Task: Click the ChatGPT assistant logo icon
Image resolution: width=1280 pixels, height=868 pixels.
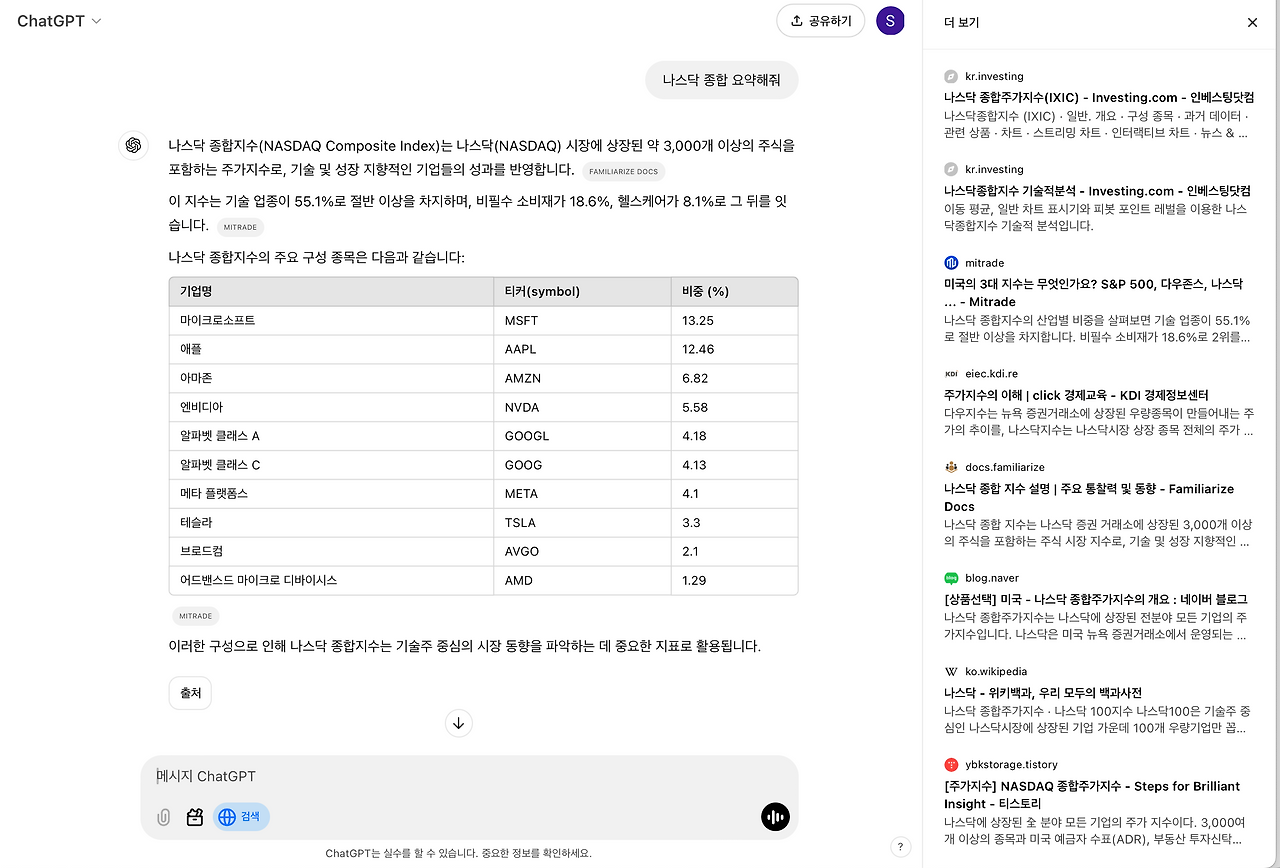Action: click(132, 146)
